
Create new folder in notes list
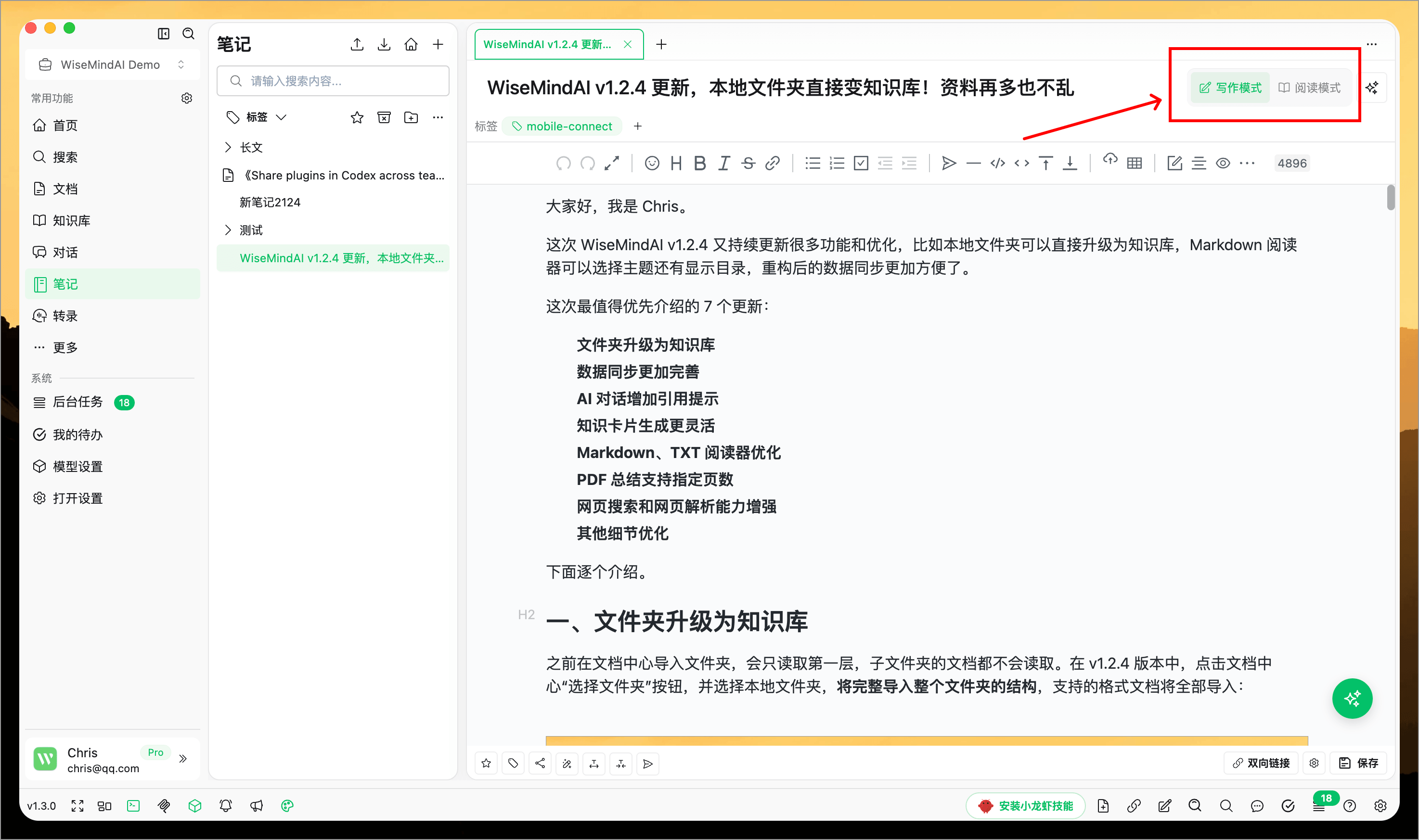point(411,117)
